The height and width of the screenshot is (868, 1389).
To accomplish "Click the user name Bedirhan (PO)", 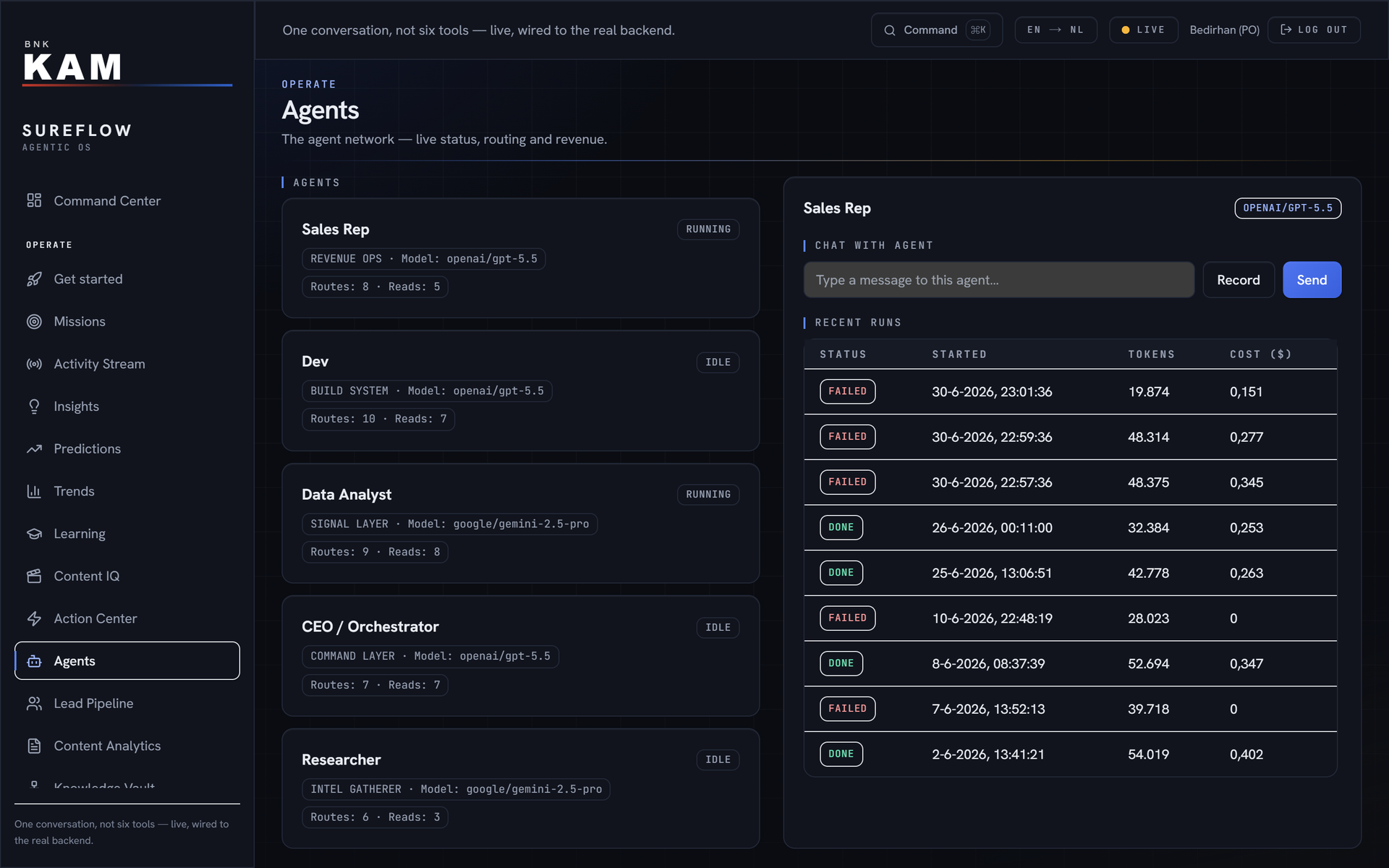I will coord(1224,30).
